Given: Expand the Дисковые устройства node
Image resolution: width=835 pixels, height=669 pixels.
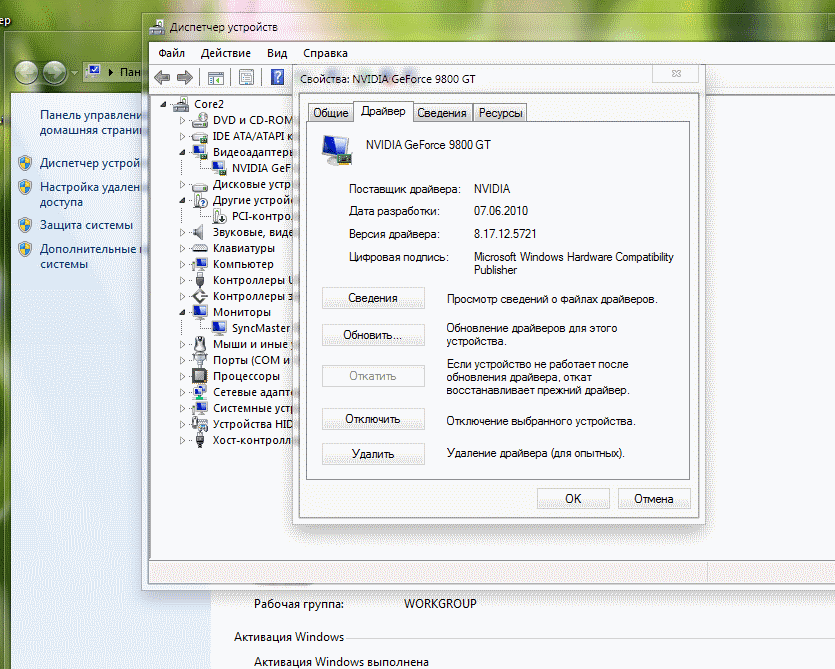Looking at the screenshot, I should coord(182,184).
